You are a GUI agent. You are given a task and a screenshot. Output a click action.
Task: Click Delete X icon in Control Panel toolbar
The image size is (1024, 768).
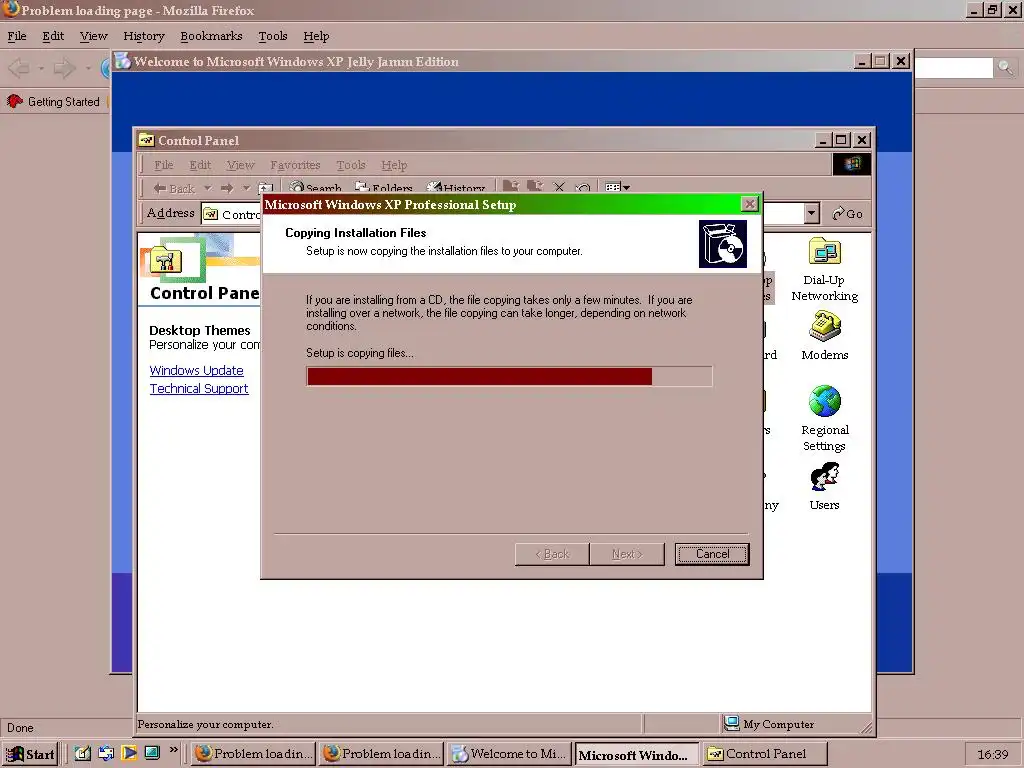pyautogui.click(x=559, y=187)
